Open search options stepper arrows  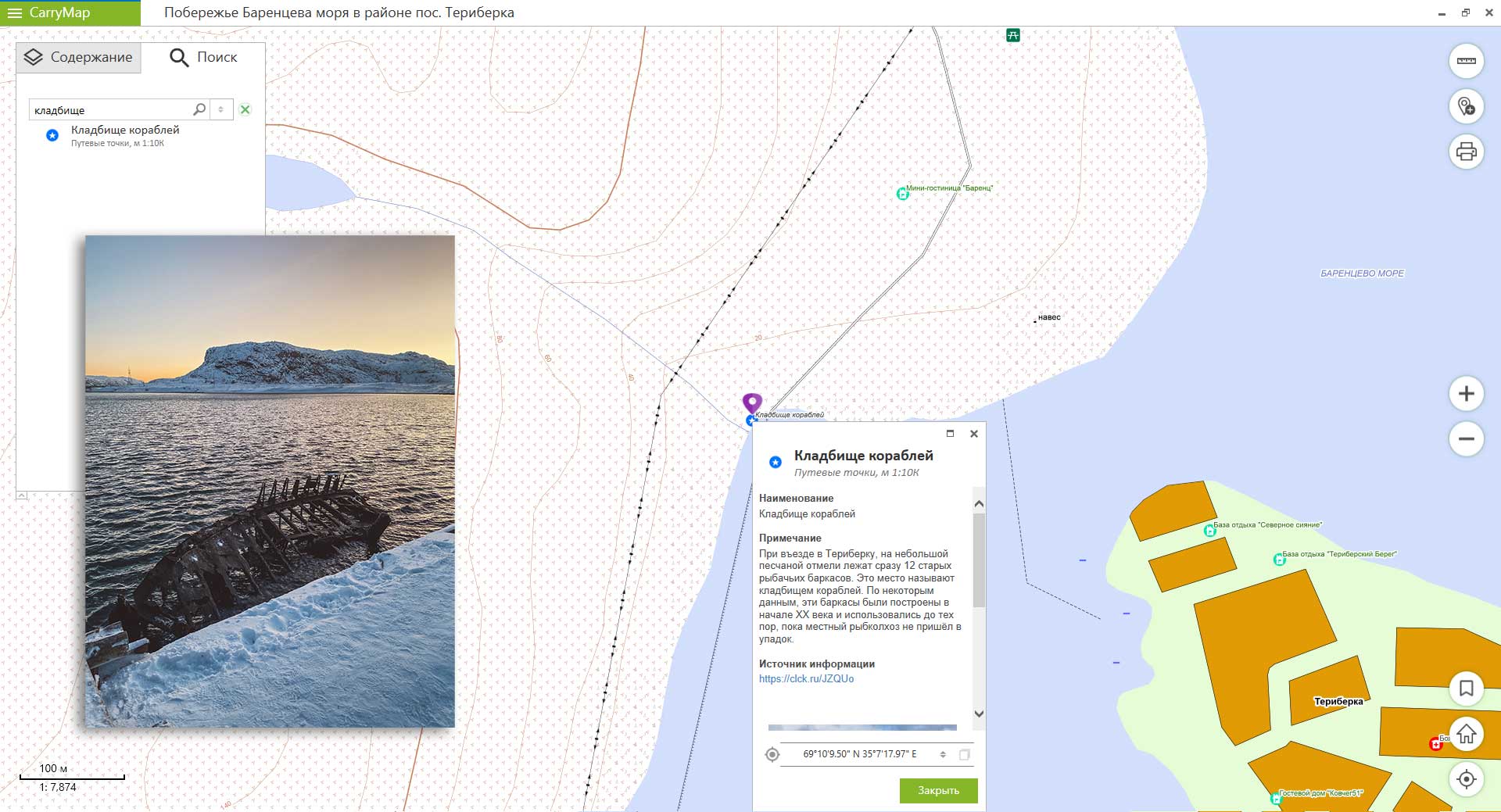(x=220, y=109)
